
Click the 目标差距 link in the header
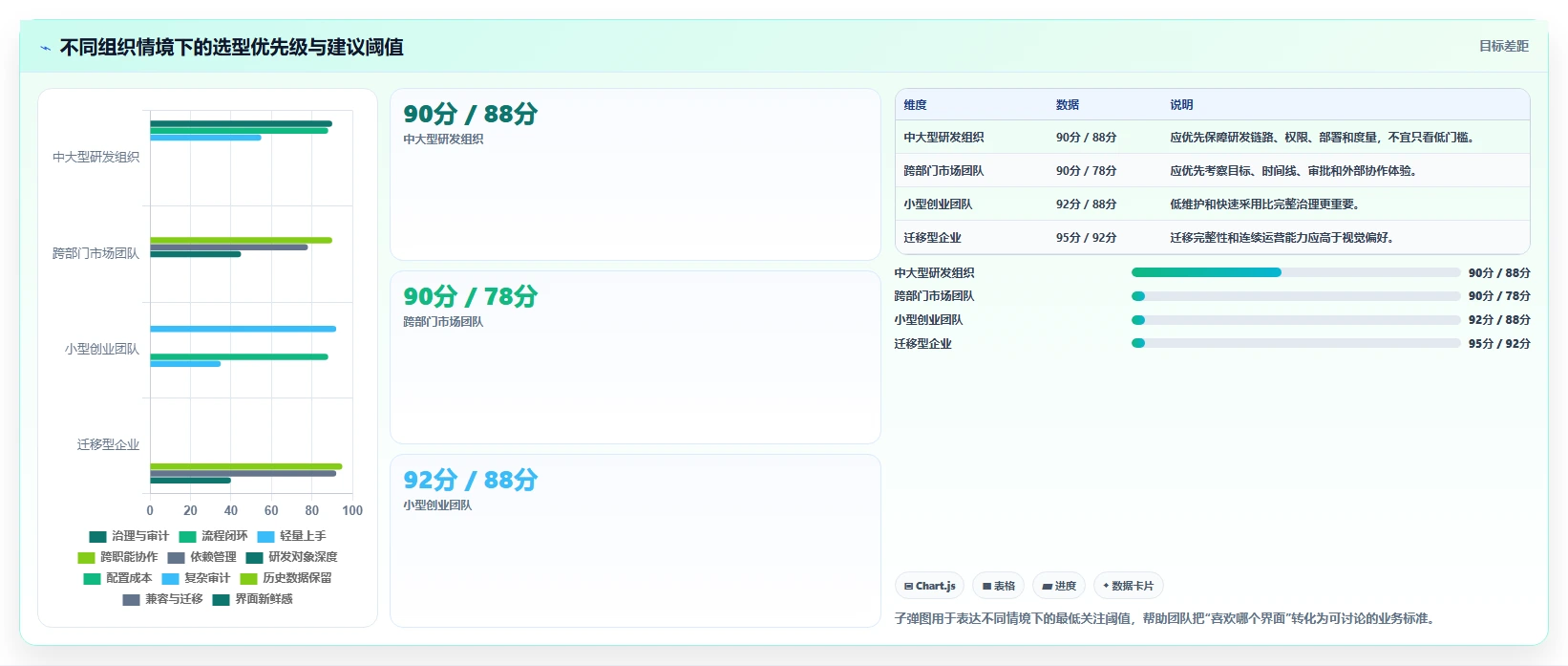point(1503,46)
